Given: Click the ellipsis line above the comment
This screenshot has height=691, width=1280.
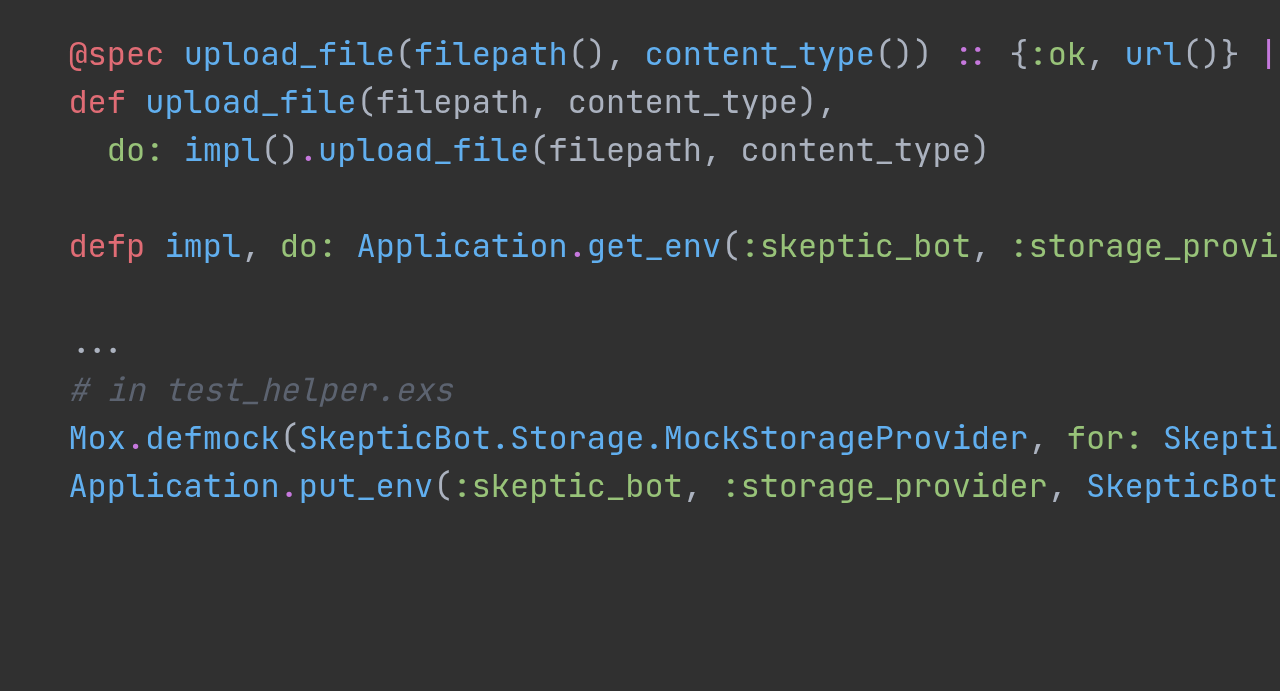Looking at the screenshot, I should pyautogui.click(x=97, y=347).
